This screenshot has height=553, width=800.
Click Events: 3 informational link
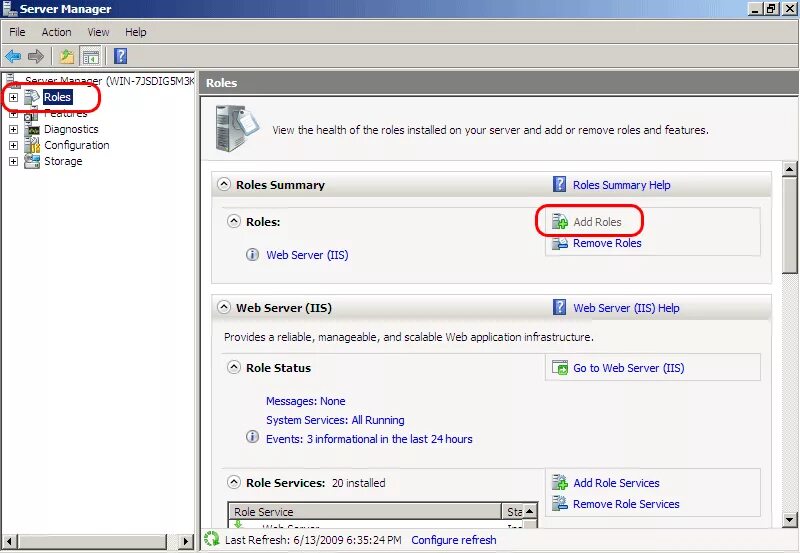(369, 439)
